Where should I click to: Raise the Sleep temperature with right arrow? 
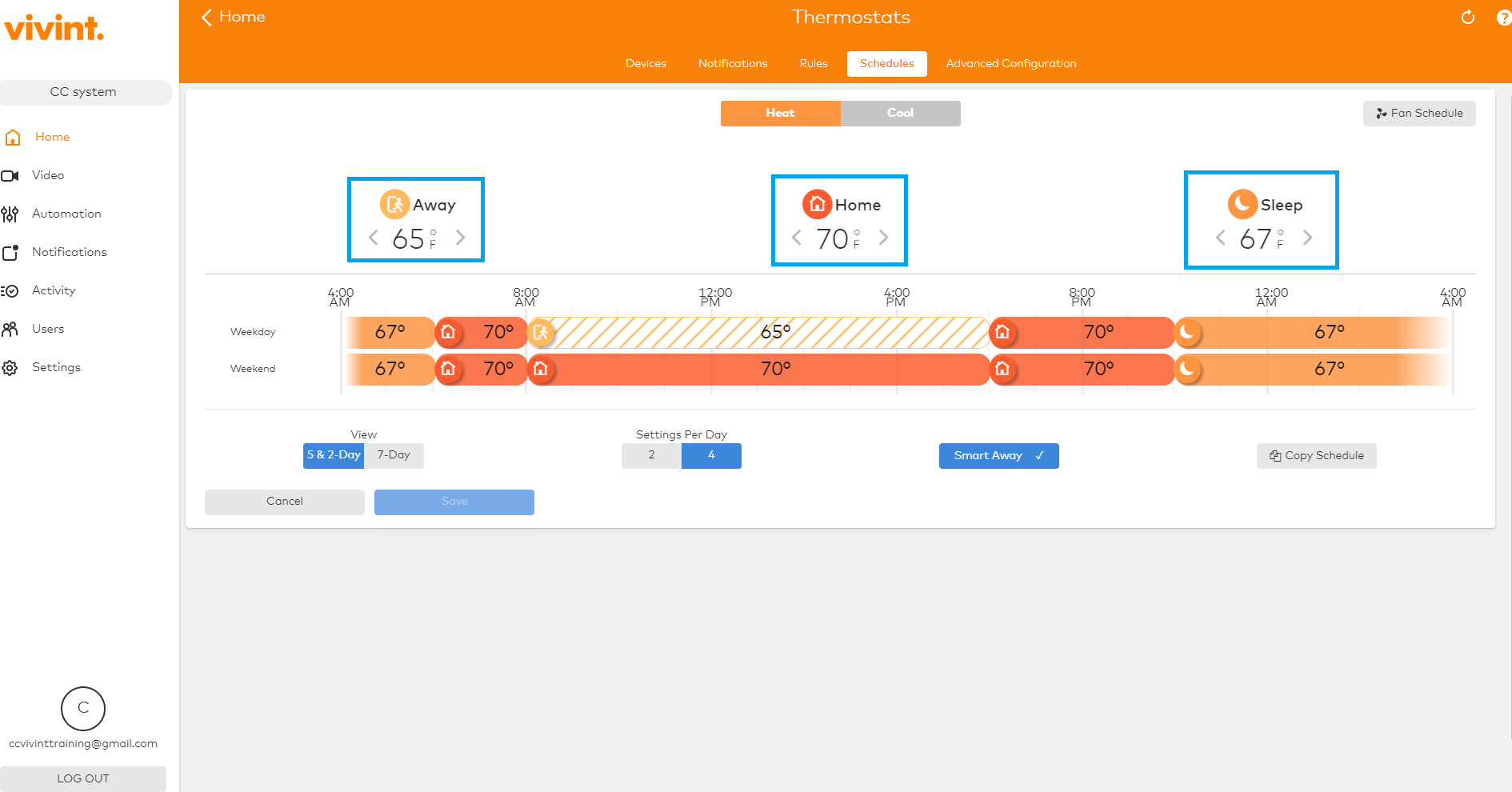pos(1307,238)
